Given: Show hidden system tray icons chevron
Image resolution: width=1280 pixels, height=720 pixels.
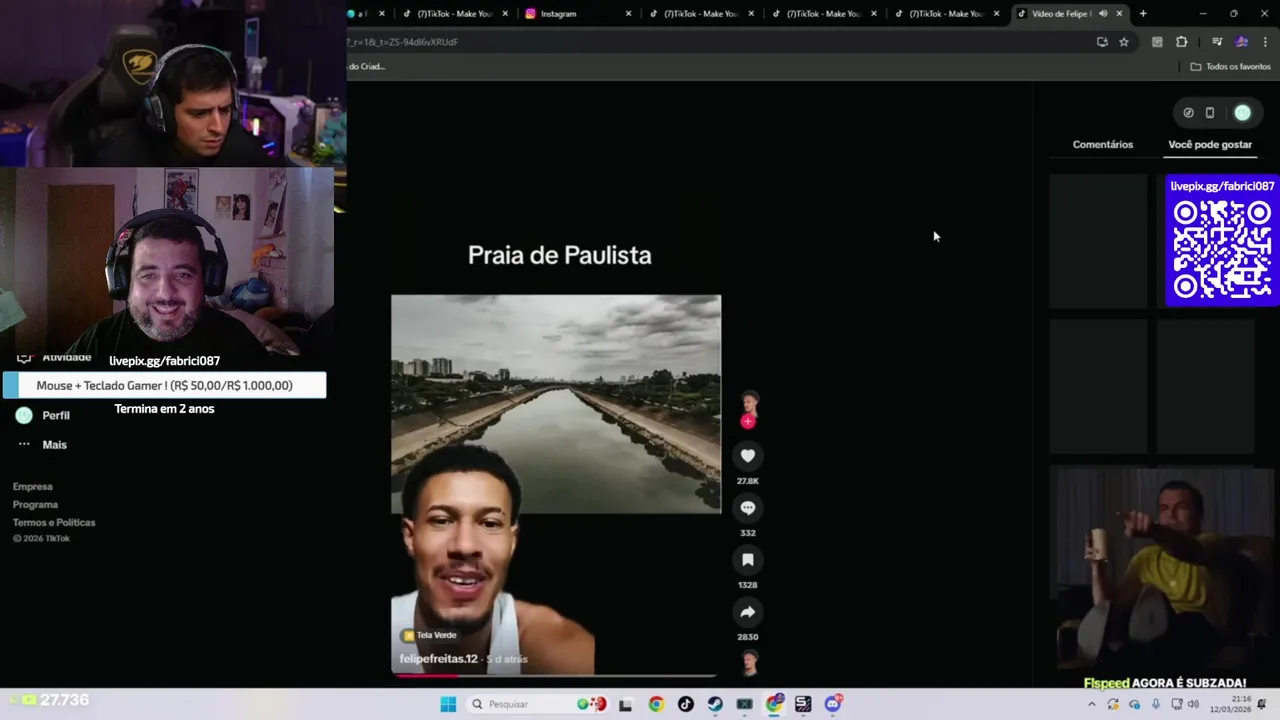Looking at the screenshot, I should tap(1092, 704).
